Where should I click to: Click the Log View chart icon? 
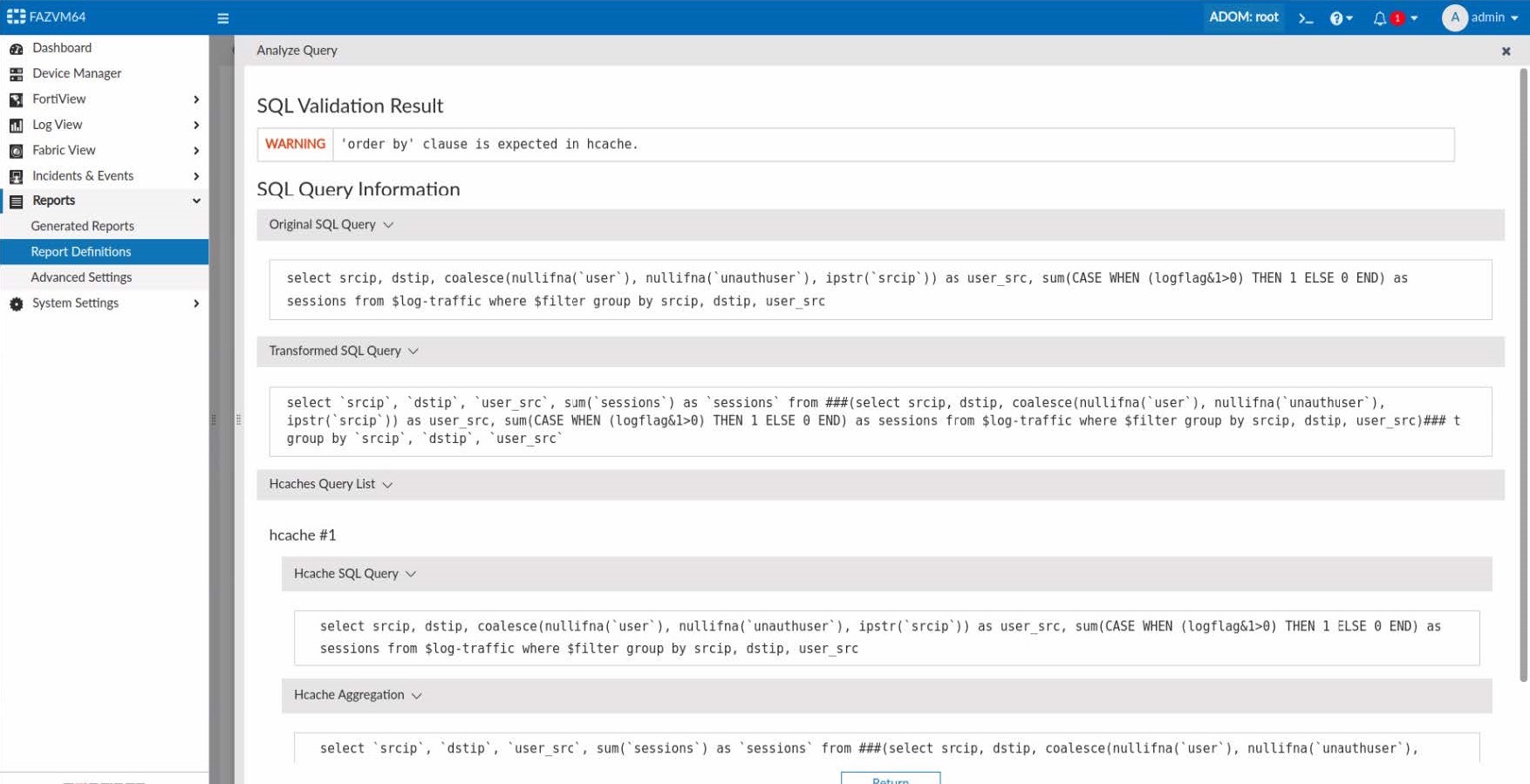click(x=16, y=126)
